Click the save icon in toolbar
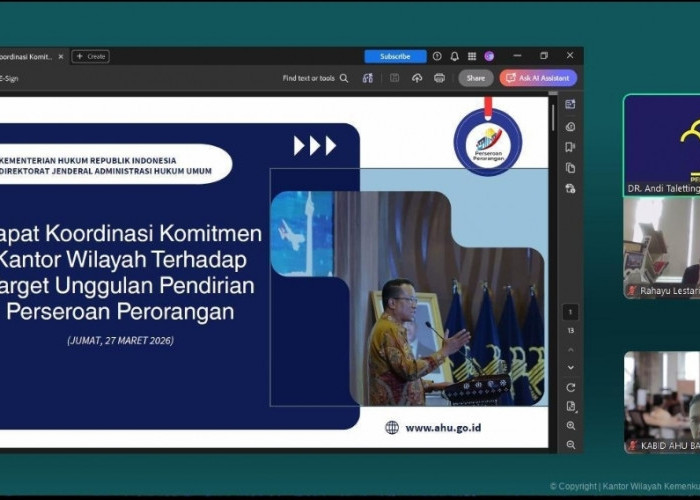 pyautogui.click(x=395, y=78)
